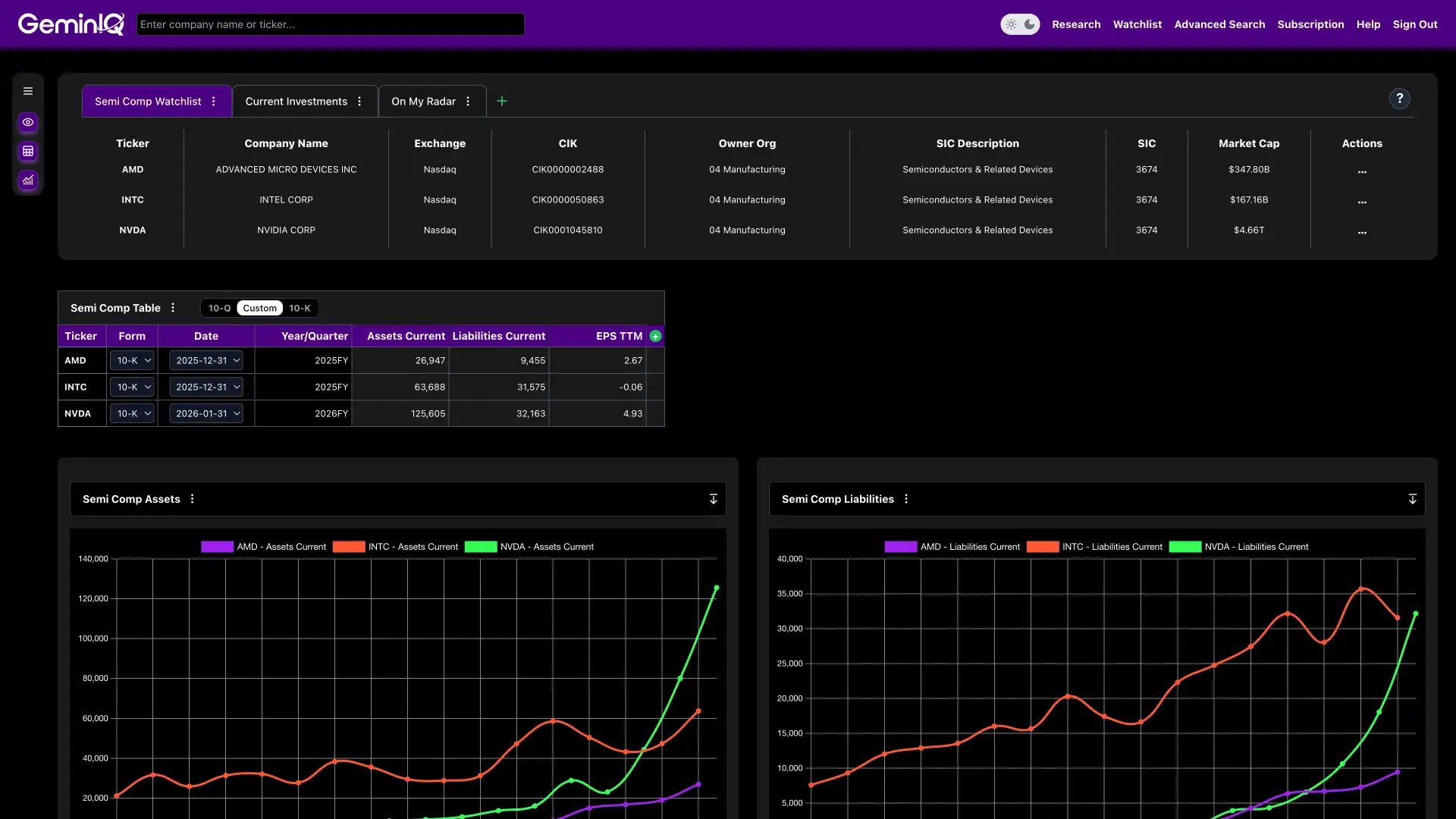Toggle dark mode with the theme switch
This screenshot has width=1456, height=819.
point(1020,24)
